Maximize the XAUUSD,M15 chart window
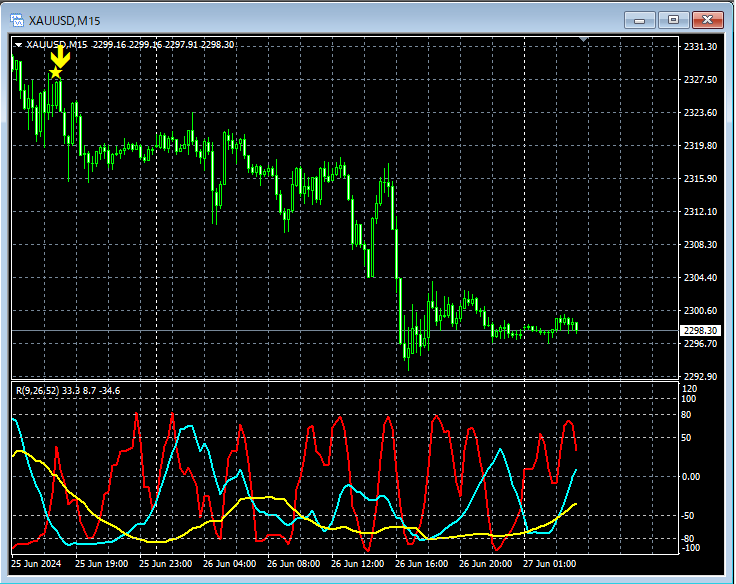Viewport: 736px width, 584px height. (x=673, y=20)
